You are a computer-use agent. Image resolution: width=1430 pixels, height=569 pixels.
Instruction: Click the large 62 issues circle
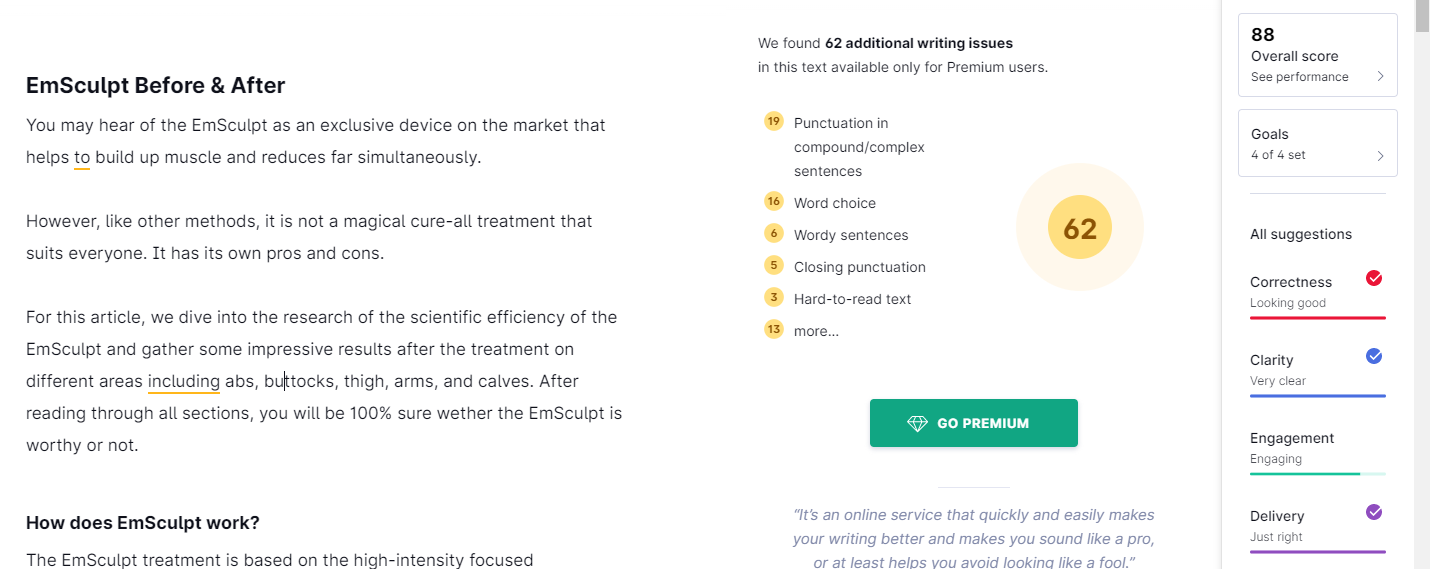(x=1080, y=228)
